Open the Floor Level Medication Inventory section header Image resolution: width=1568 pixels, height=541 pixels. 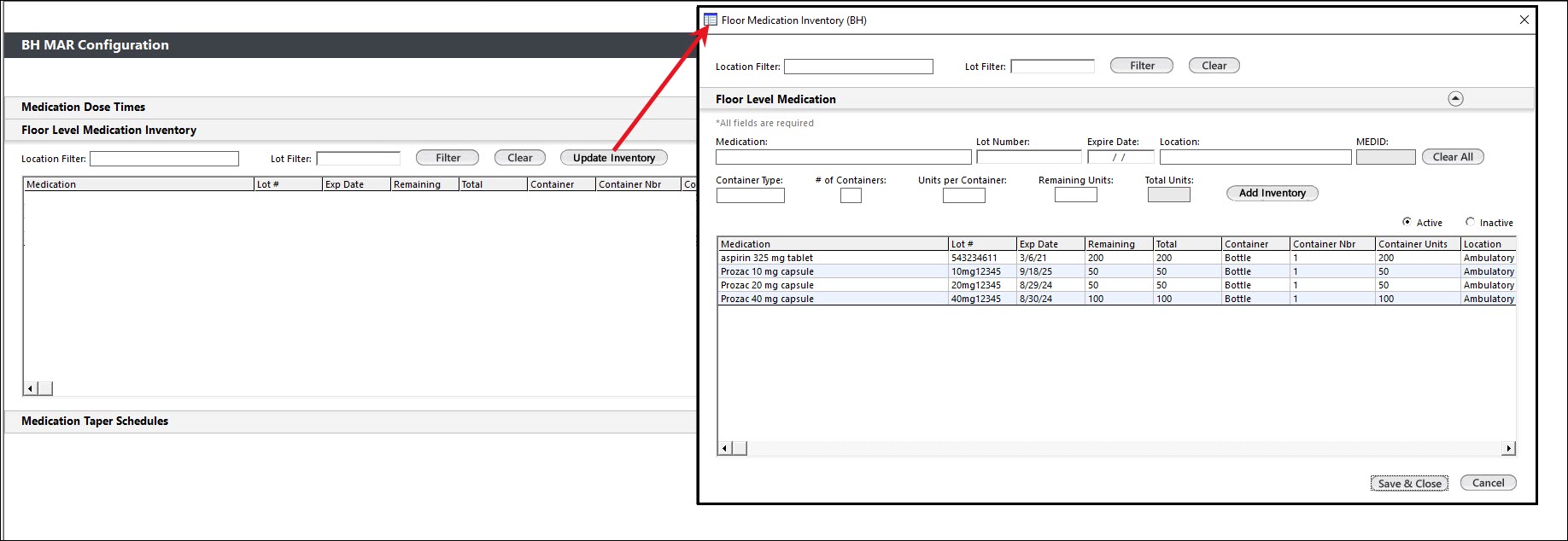[x=109, y=131]
